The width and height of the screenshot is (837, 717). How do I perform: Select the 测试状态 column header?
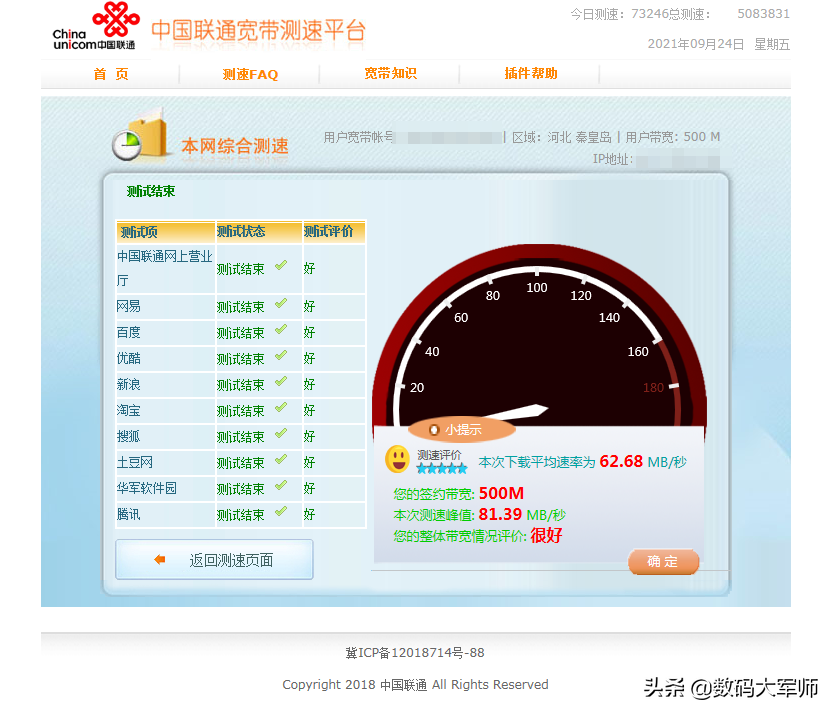tap(259, 231)
